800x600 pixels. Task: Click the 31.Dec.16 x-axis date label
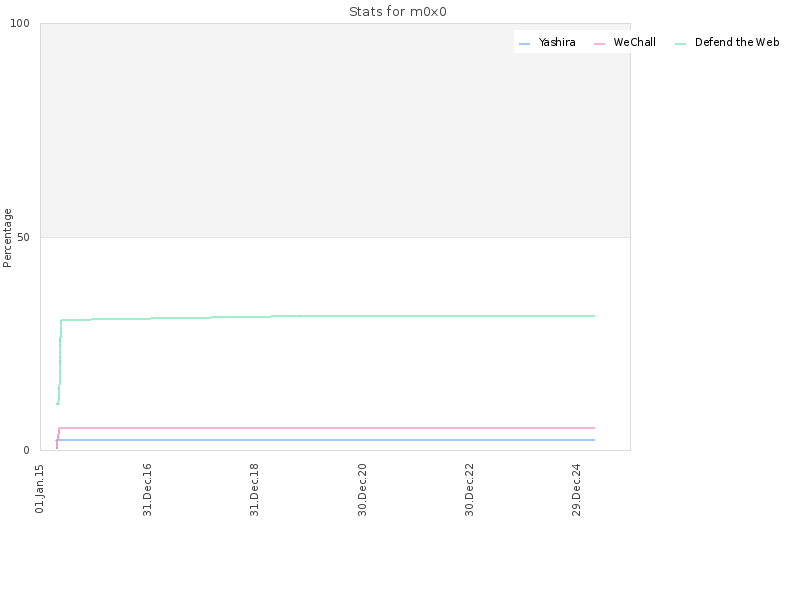147,489
